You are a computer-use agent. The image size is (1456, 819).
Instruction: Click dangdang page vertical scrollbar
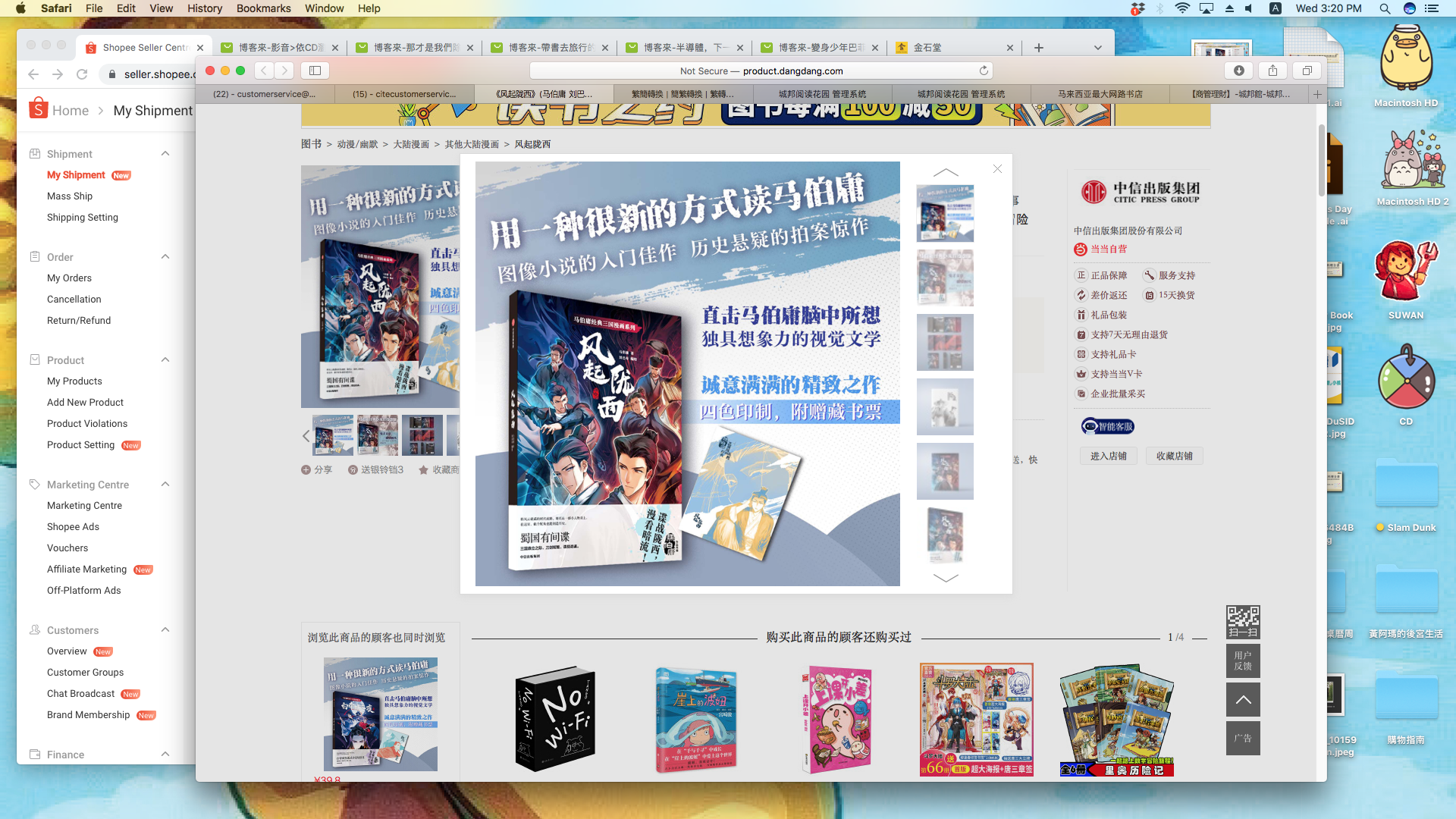tap(1322, 161)
